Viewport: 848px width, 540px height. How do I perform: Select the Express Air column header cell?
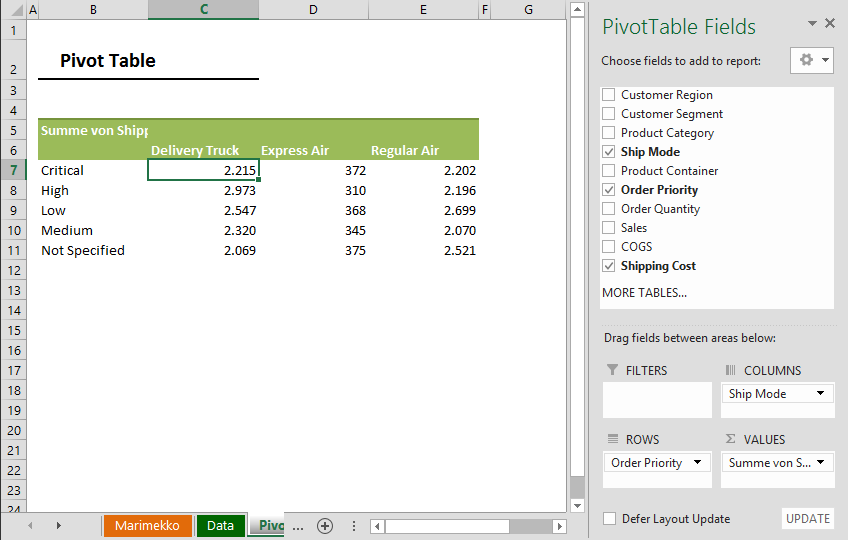313,150
